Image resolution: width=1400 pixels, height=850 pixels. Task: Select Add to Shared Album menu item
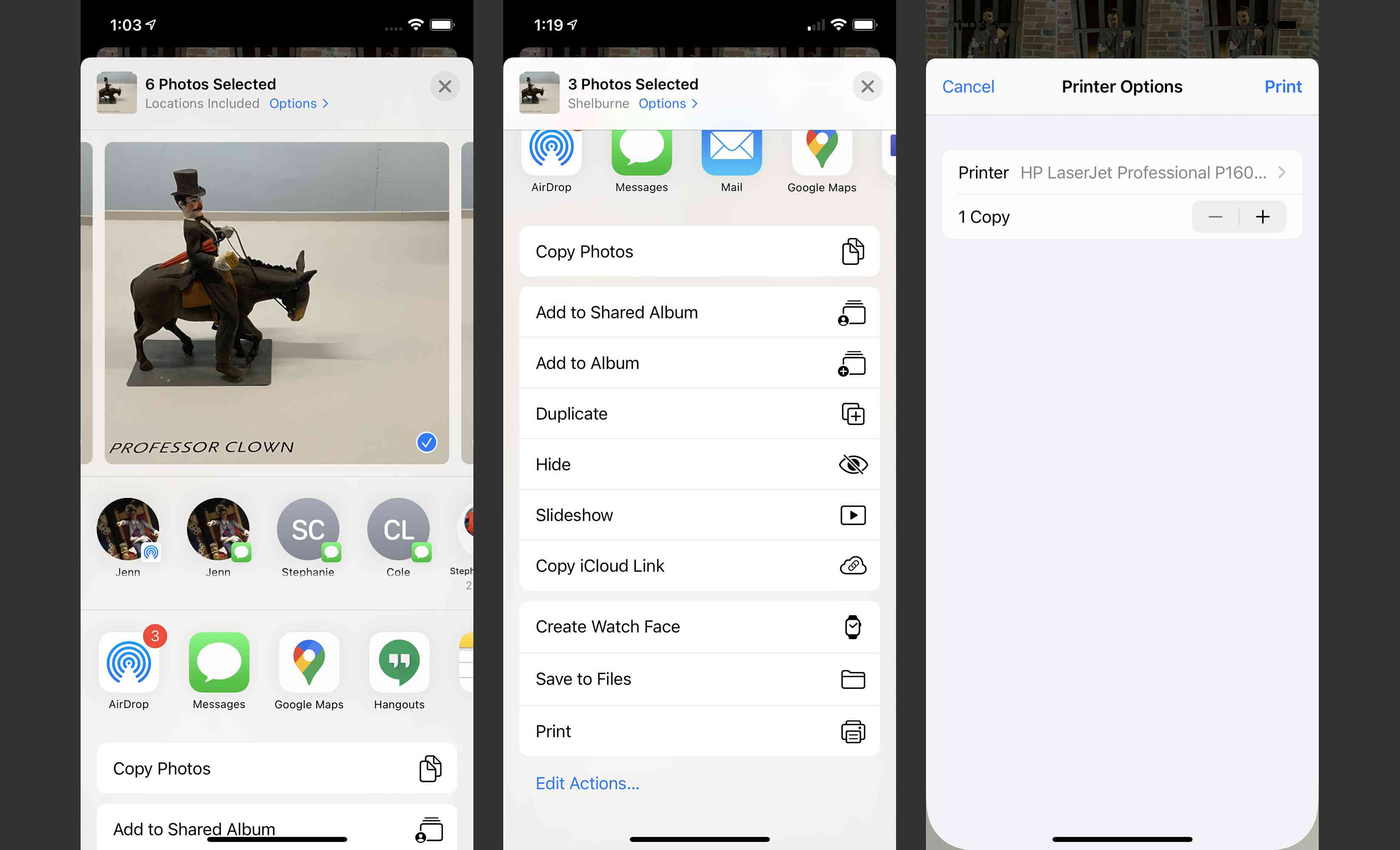point(697,311)
